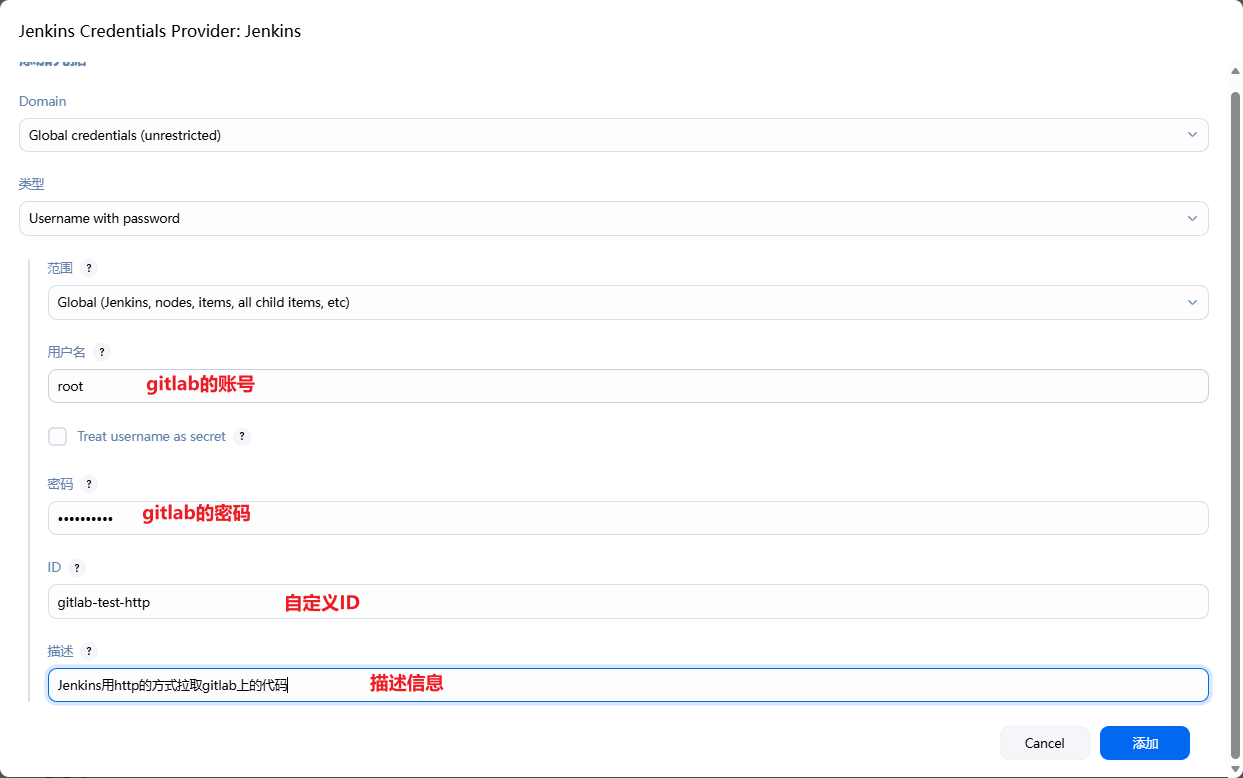Open help for Treat username as secret

[242, 437]
